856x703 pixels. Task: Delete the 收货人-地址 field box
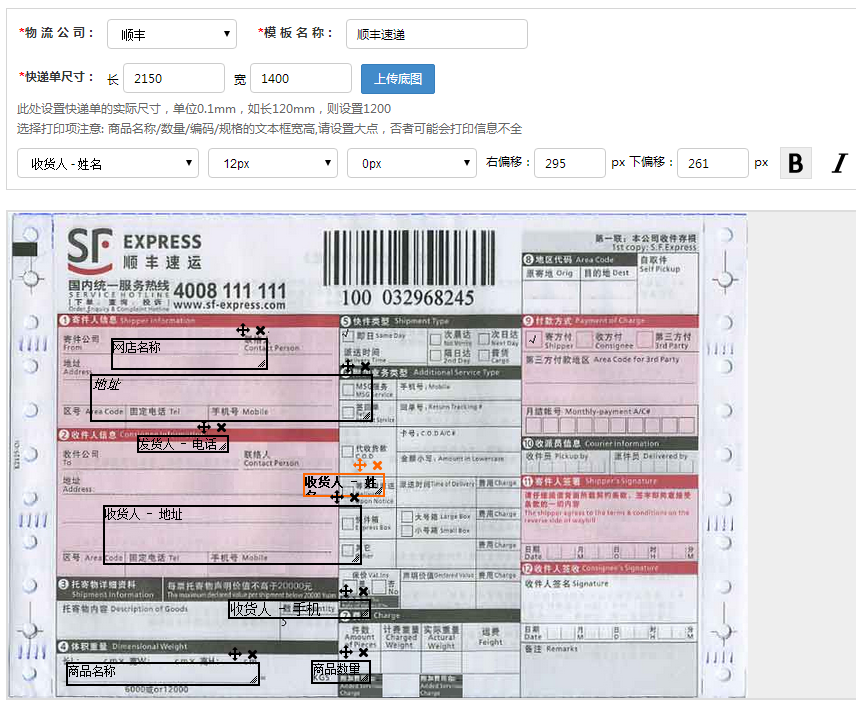point(354,497)
